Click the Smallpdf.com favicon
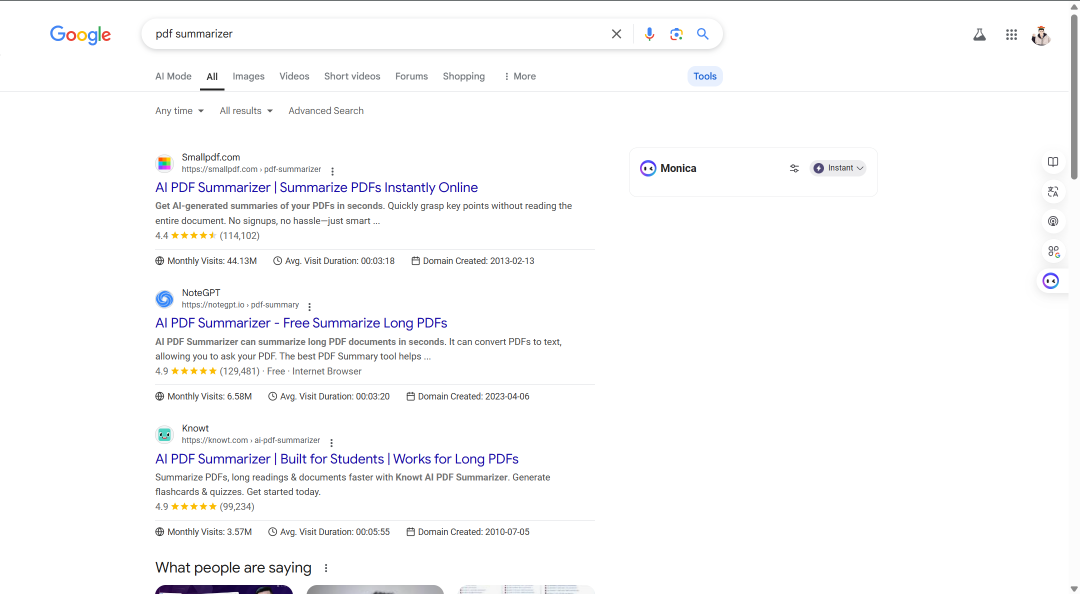1080x594 pixels. click(165, 163)
